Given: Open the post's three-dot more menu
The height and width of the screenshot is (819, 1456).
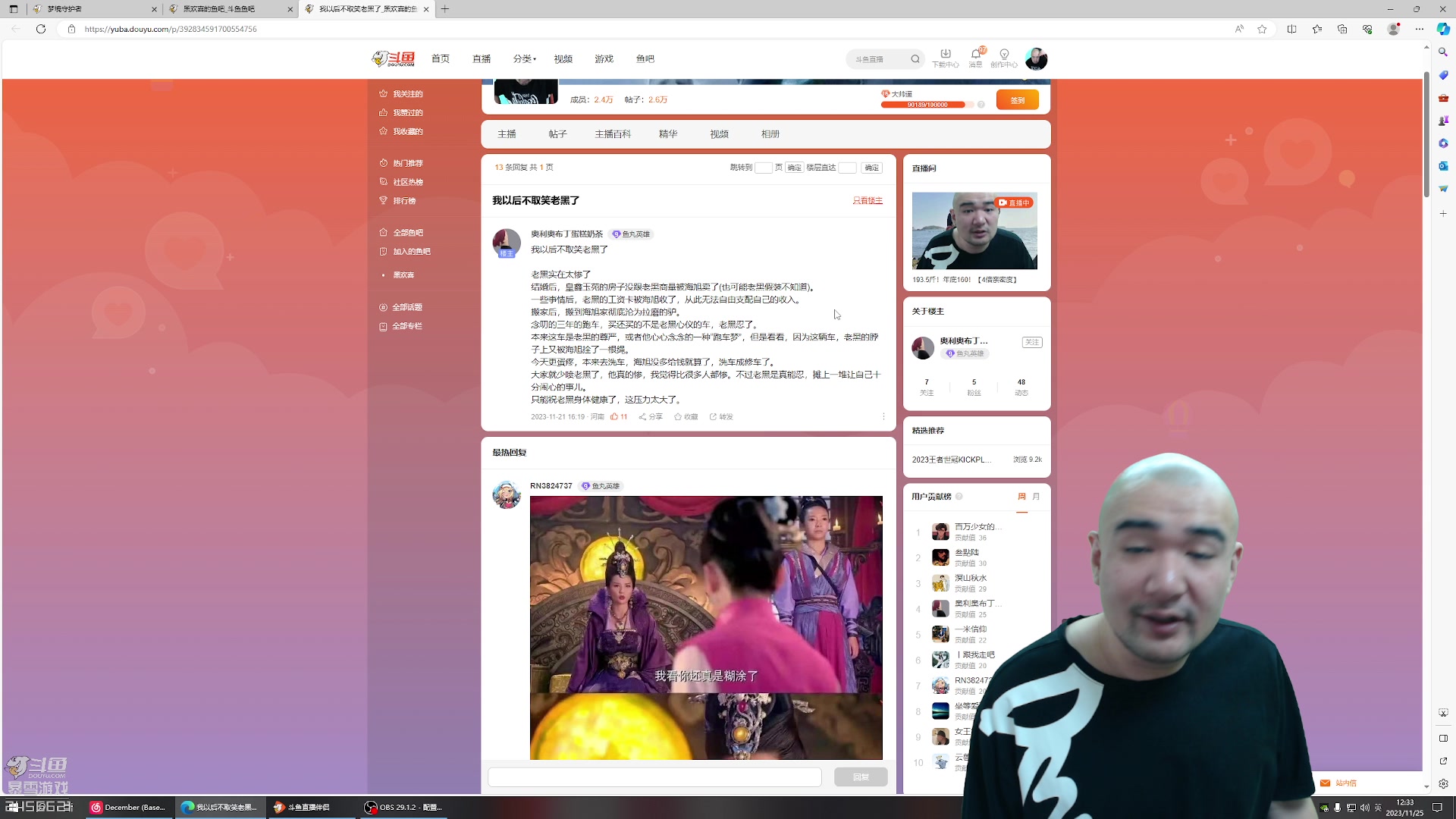Looking at the screenshot, I should 883,416.
